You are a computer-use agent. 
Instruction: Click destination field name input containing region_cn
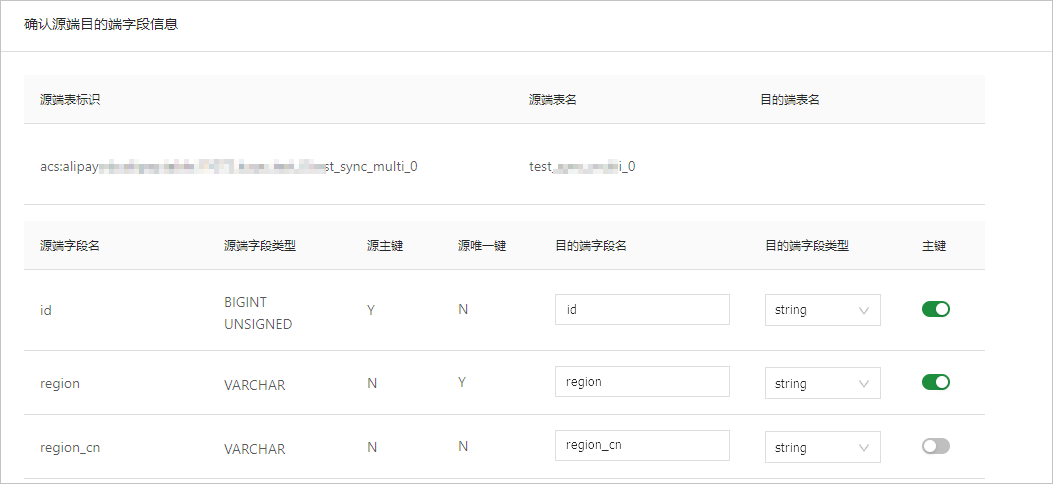(642, 446)
